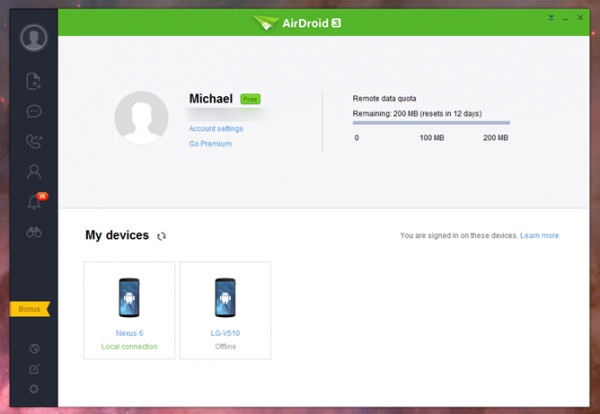Click the remote data quota progress bar

tap(431, 123)
